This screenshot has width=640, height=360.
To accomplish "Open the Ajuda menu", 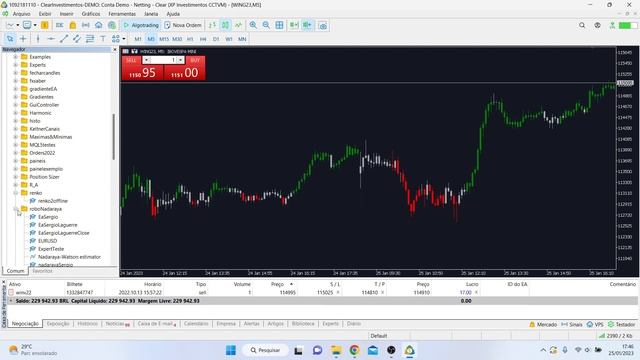I will [x=173, y=14].
